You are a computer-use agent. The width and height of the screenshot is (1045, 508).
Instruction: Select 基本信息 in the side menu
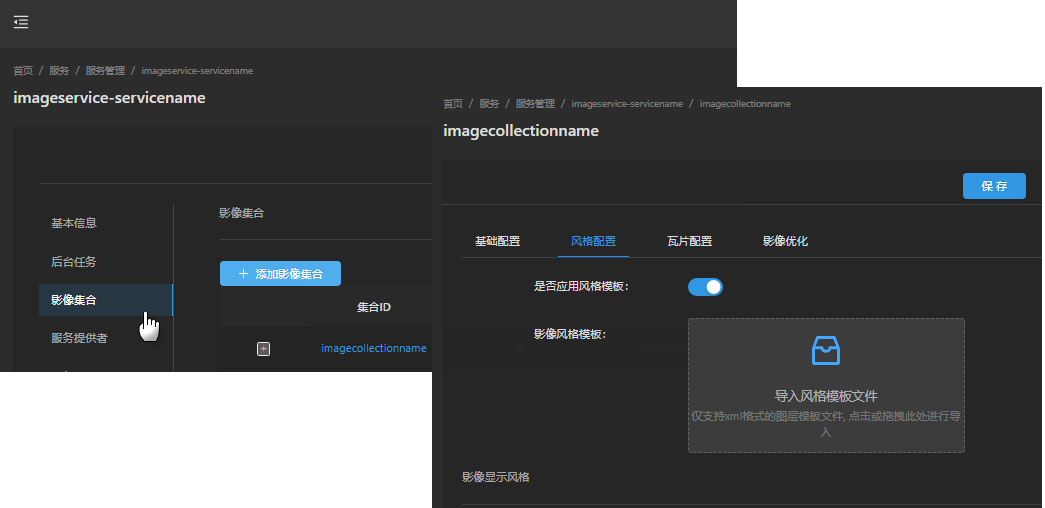coord(74,223)
